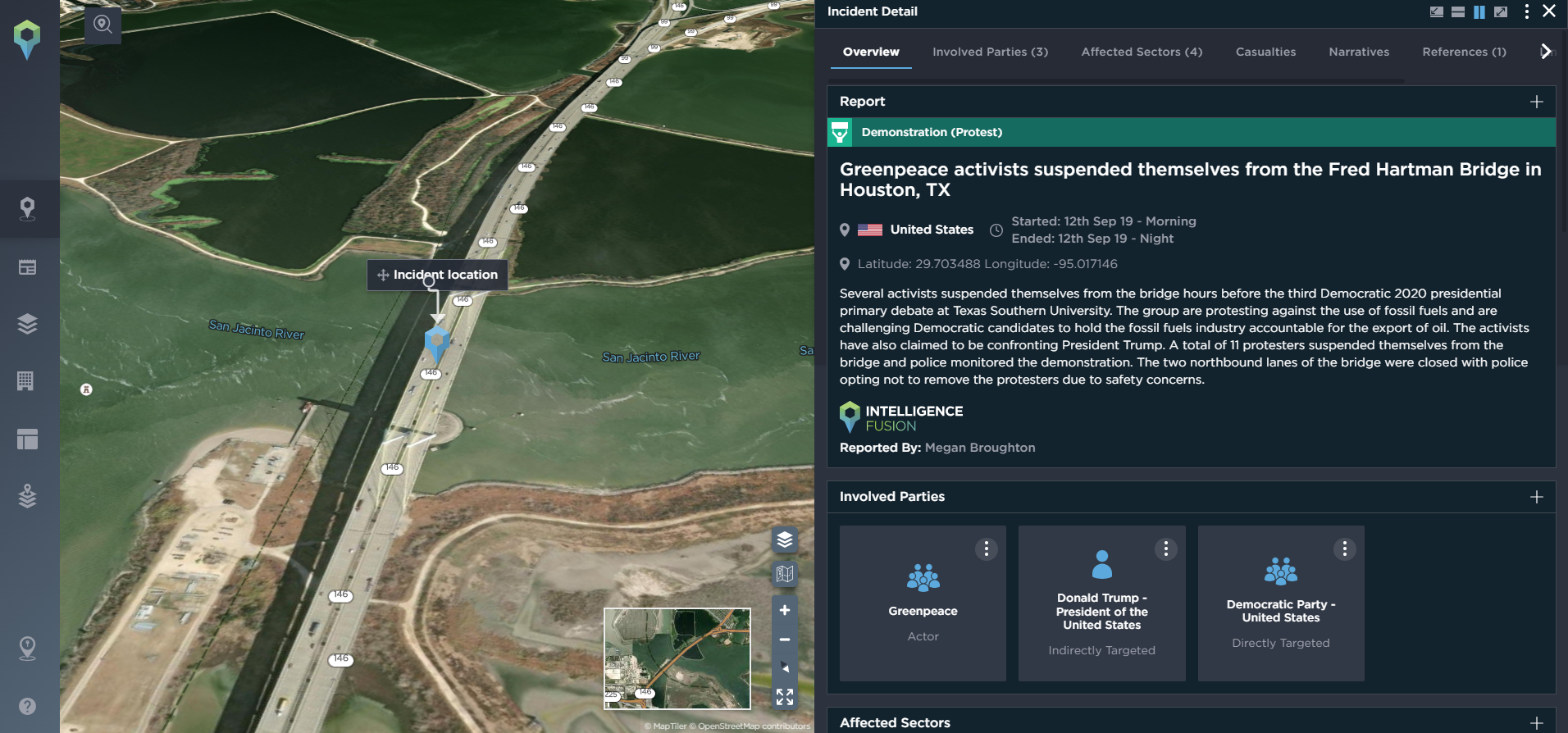Toggle fullscreen map view
Viewport: 1568px width, 733px height.
pyautogui.click(x=785, y=697)
